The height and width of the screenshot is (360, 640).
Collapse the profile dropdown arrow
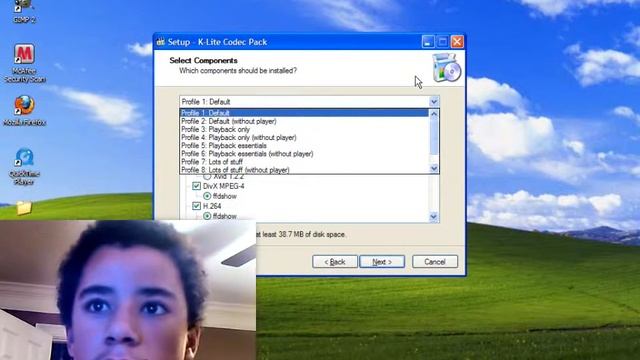coord(434,102)
